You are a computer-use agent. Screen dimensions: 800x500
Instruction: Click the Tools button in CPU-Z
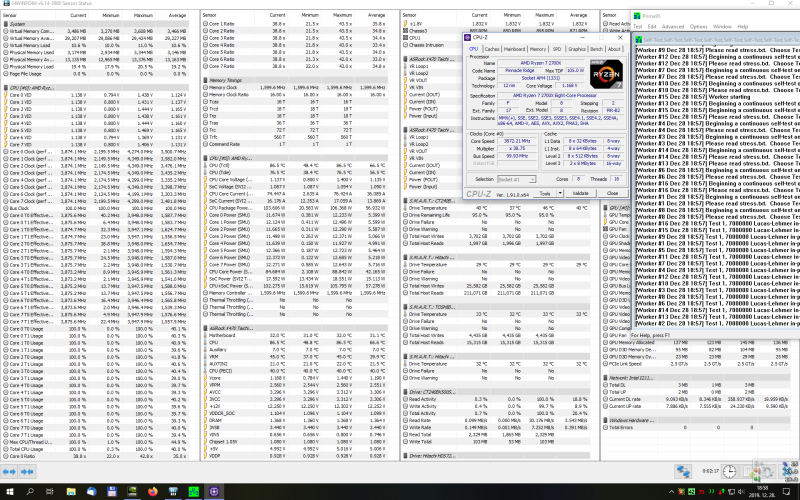[x=545, y=193]
